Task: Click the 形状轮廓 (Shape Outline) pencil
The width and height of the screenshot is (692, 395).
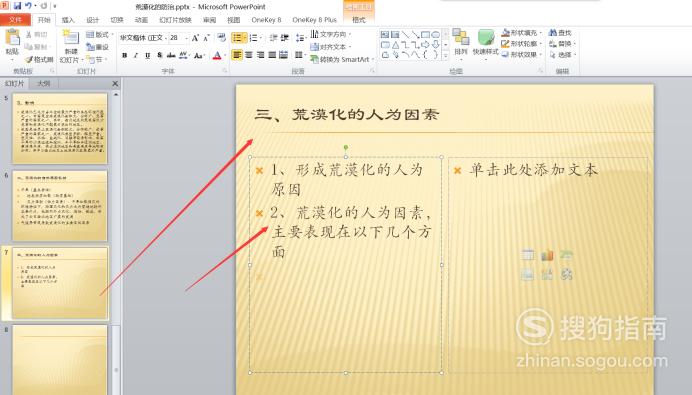Action: (506, 44)
